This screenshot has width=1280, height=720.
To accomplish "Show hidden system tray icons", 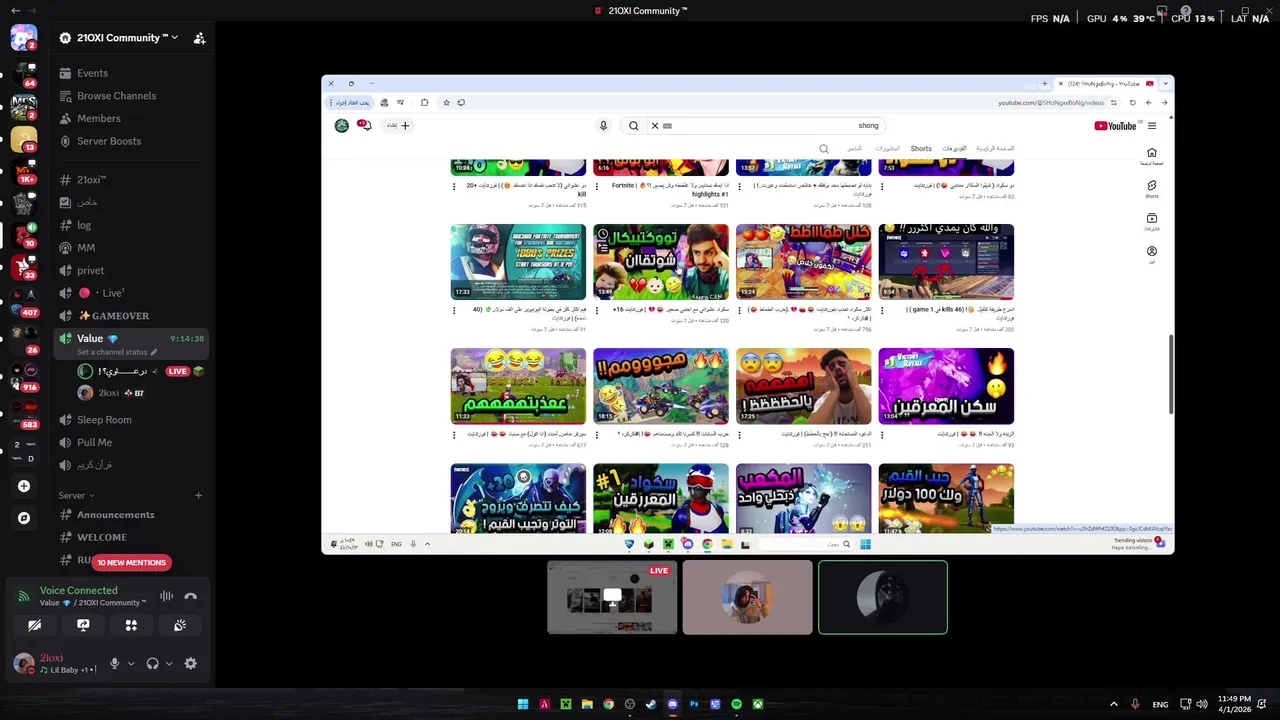I will [x=1113, y=704].
